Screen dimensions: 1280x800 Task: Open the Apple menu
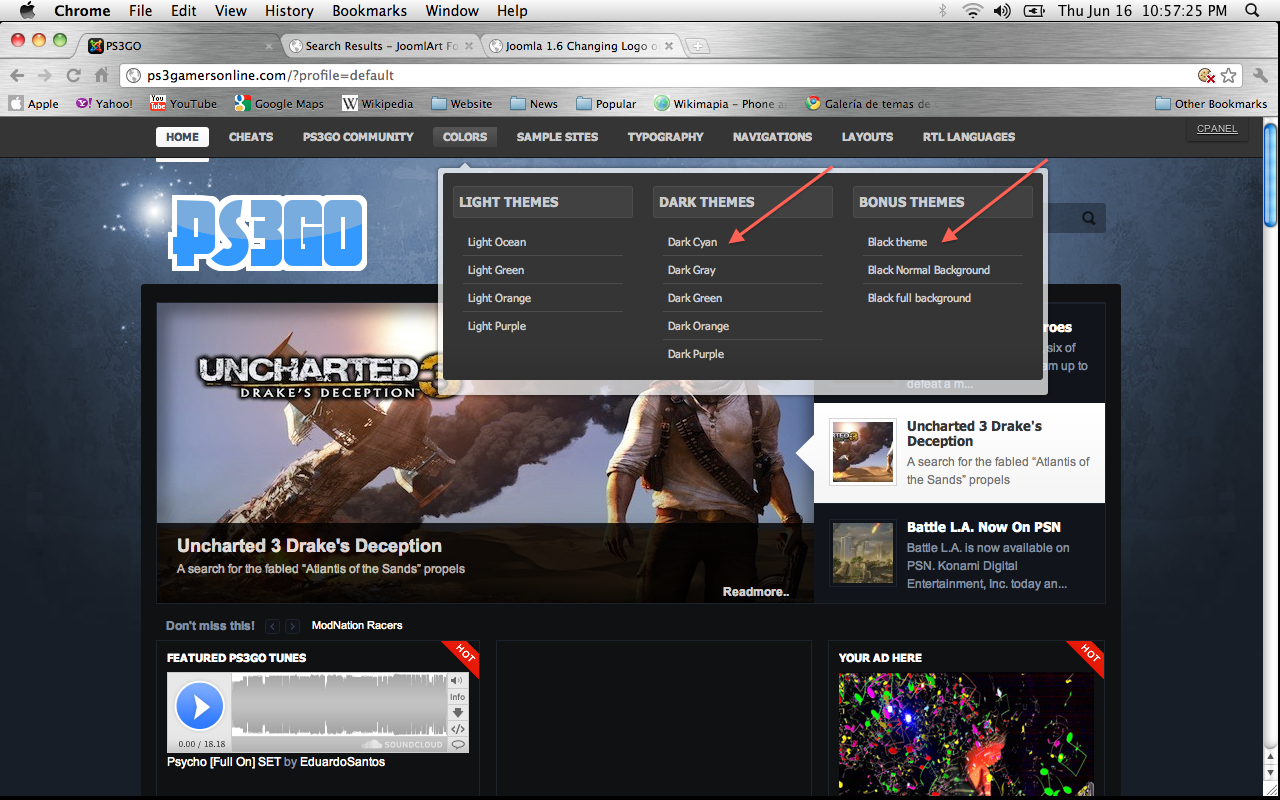click(x=27, y=11)
